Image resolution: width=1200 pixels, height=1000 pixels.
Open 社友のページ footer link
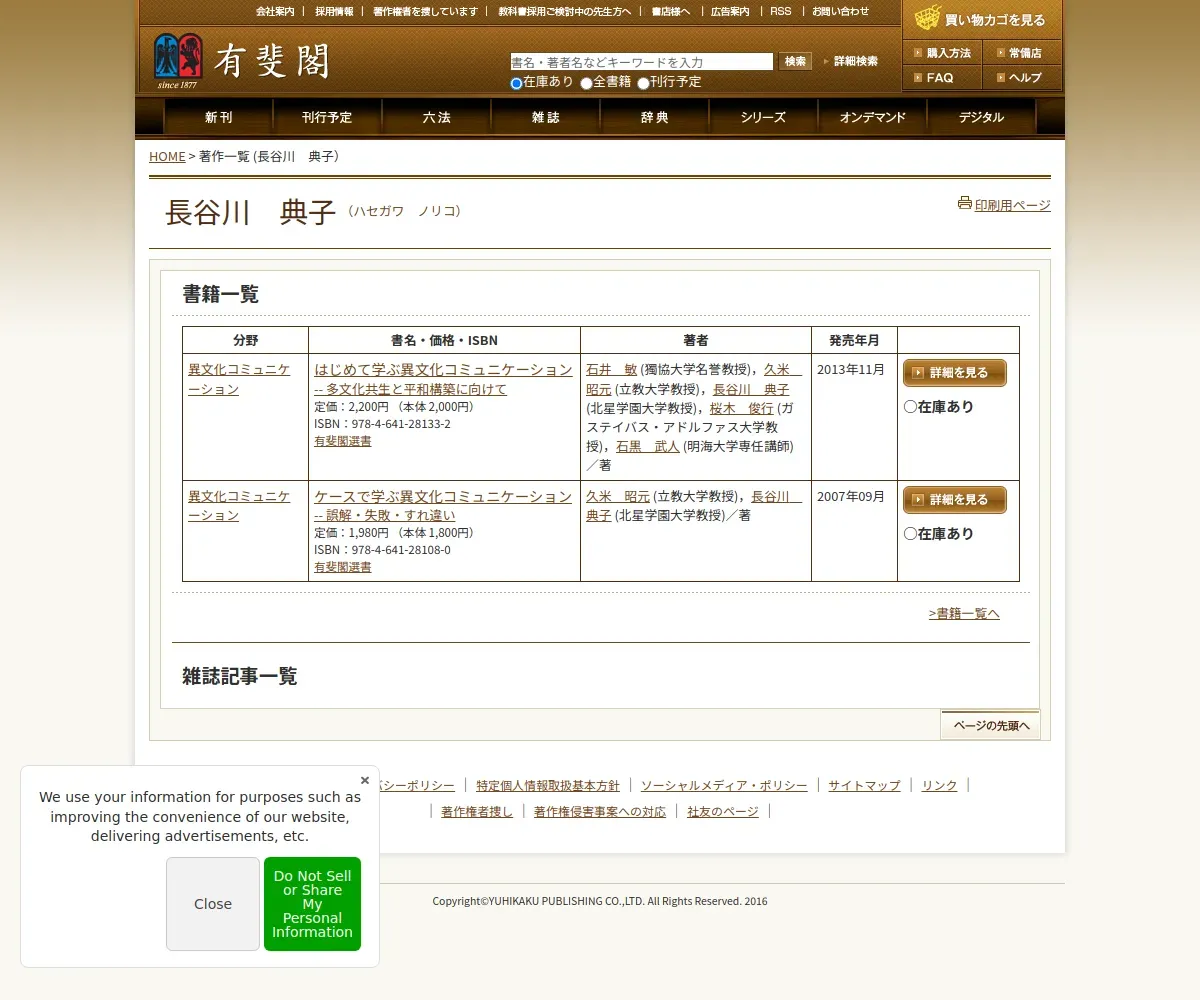tap(723, 811)
